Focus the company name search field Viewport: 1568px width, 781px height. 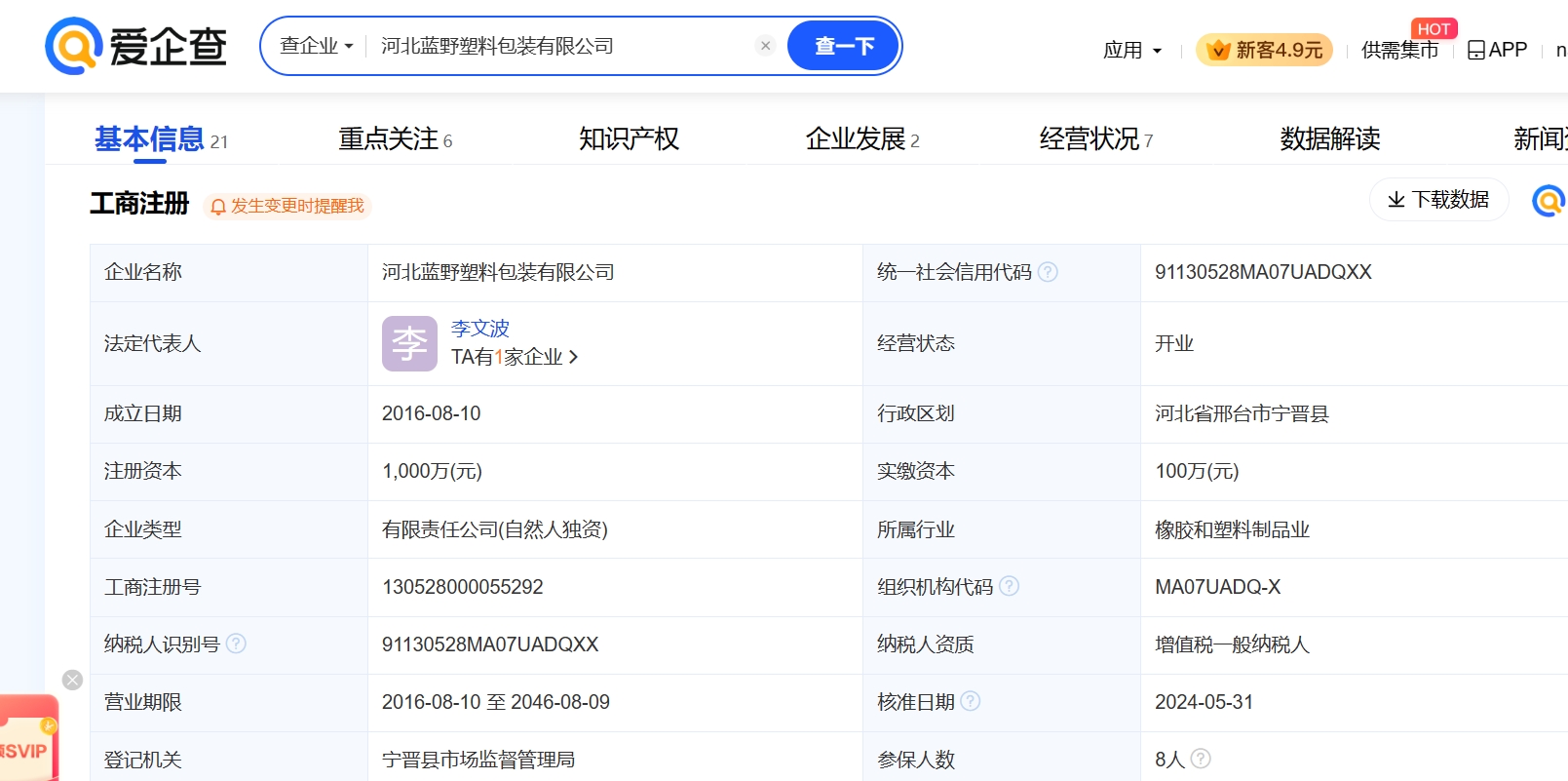(563, 46)
